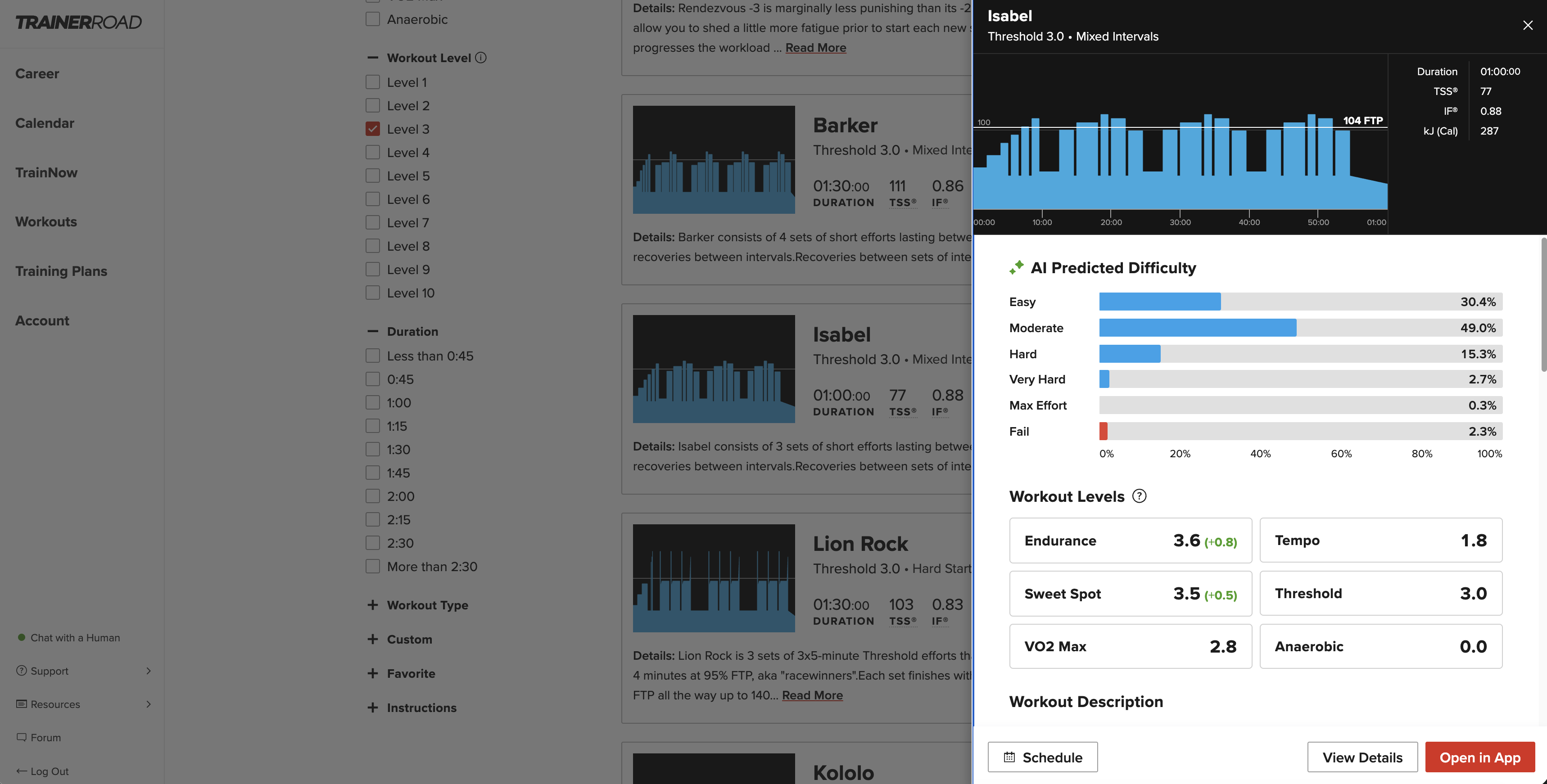The width and height of the screenshot is (1547, 784).
Task: Click the Endurance 3.6 level card
Action: 1130,540
